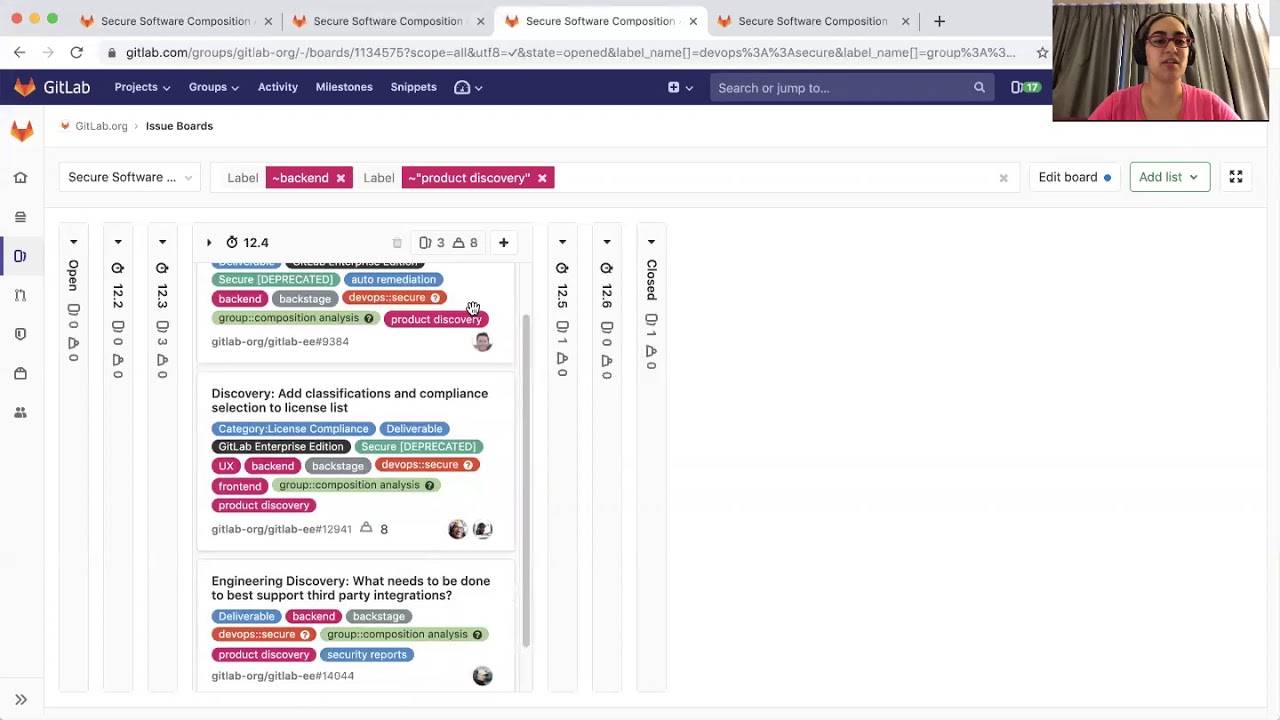Open the GitLab.org group avatar in sidebar
1280x720 pixels.
(21, 131)
